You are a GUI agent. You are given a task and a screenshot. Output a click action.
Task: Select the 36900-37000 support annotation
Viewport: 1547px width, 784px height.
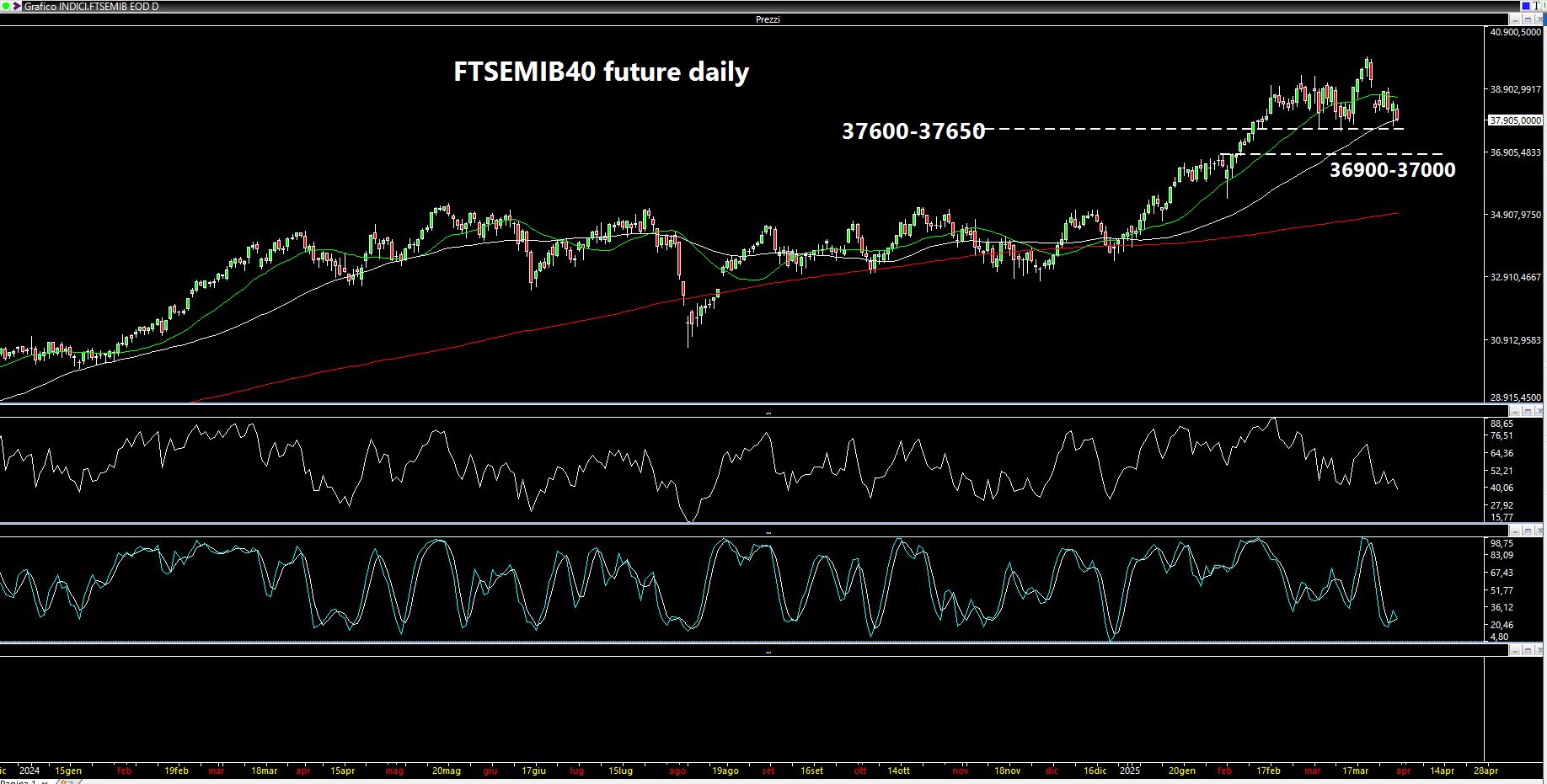(x=1392, y=169)
